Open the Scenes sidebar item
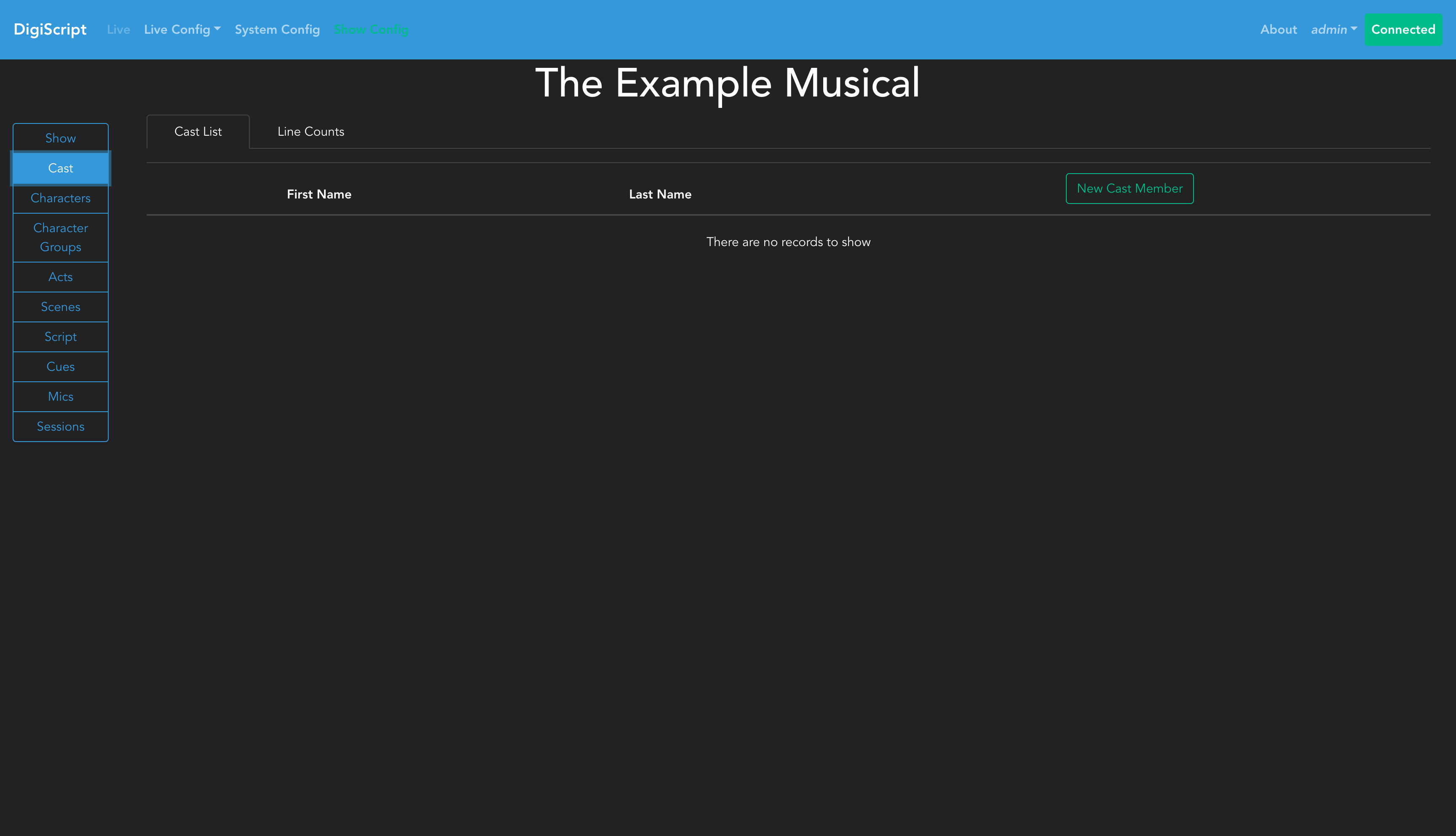 [x=60, y=307]
